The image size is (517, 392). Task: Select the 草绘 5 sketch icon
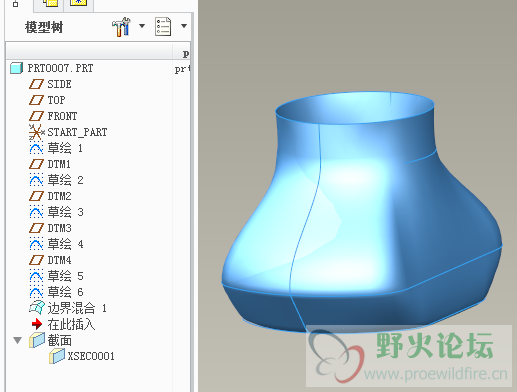coord(36,276)
